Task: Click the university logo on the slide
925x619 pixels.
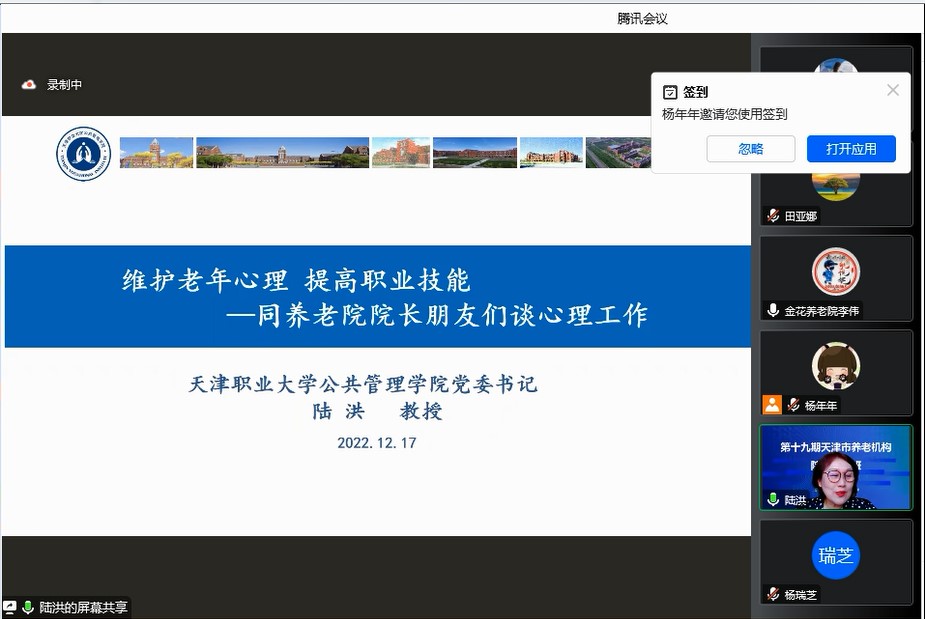Action: click(x=83, y=154)
